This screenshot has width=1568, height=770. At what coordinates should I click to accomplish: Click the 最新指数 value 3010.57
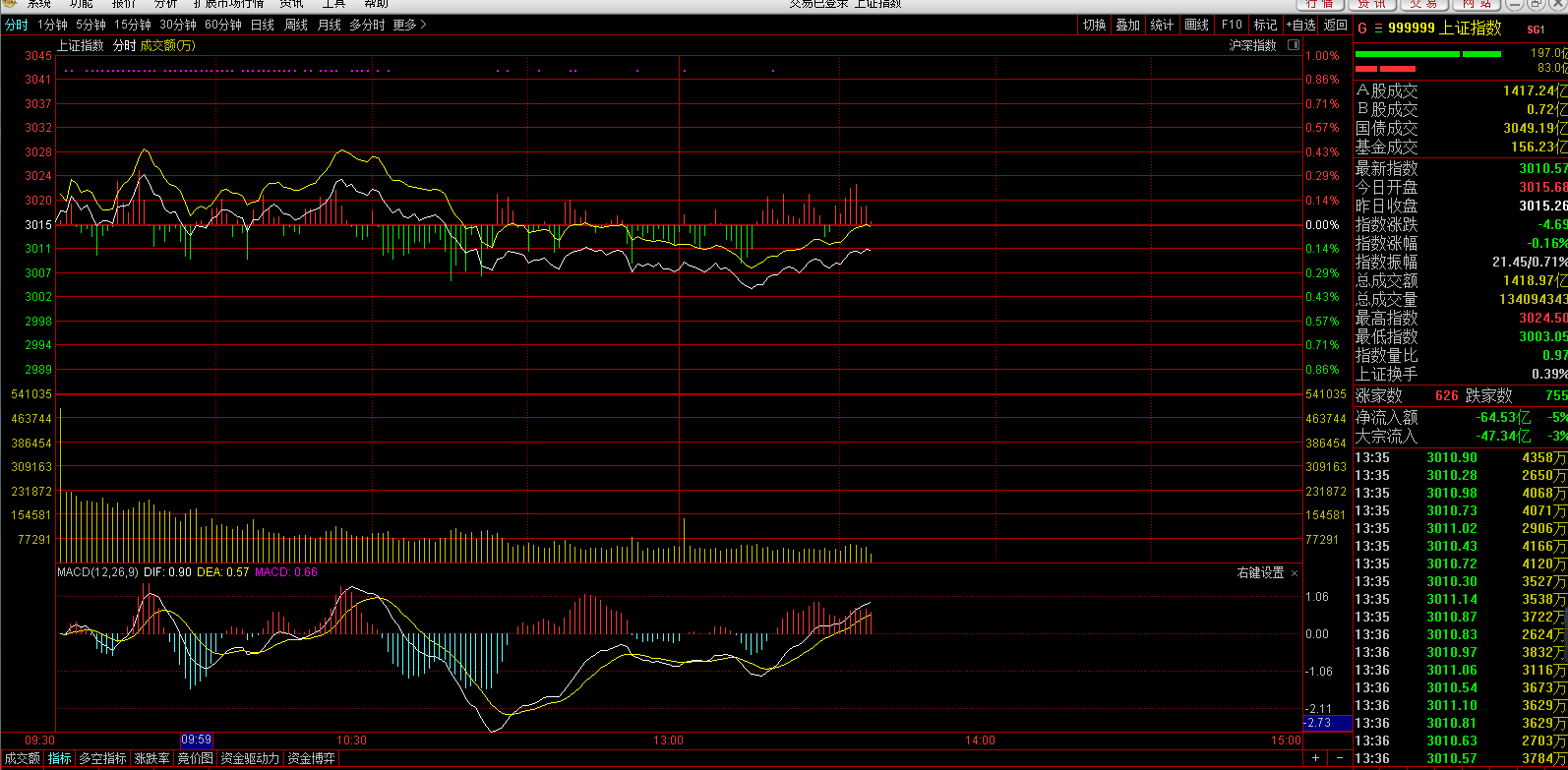pos(1542,168)
